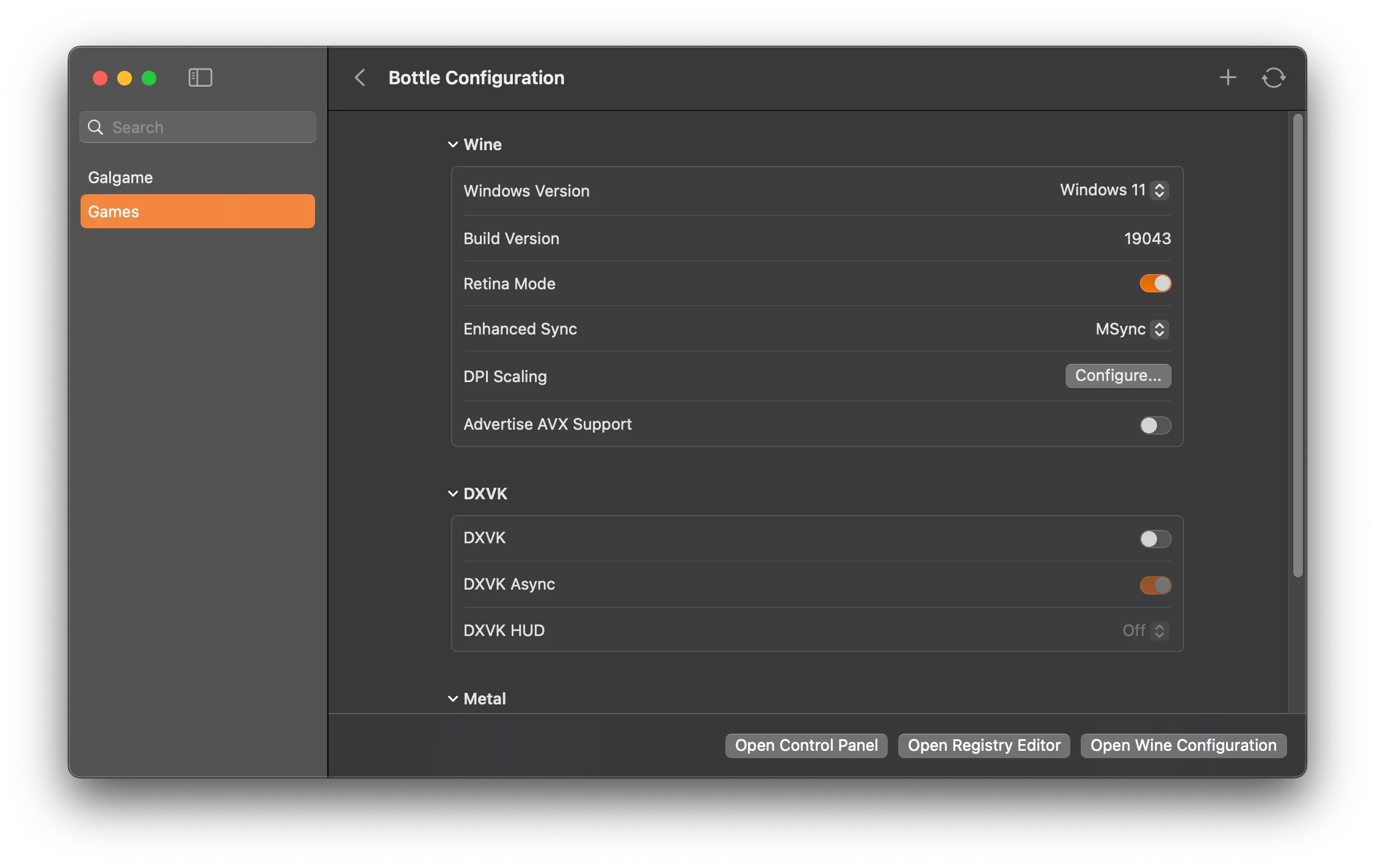
Task: Disable the Retina Mode switch
Action: [x=1155, y=283]
